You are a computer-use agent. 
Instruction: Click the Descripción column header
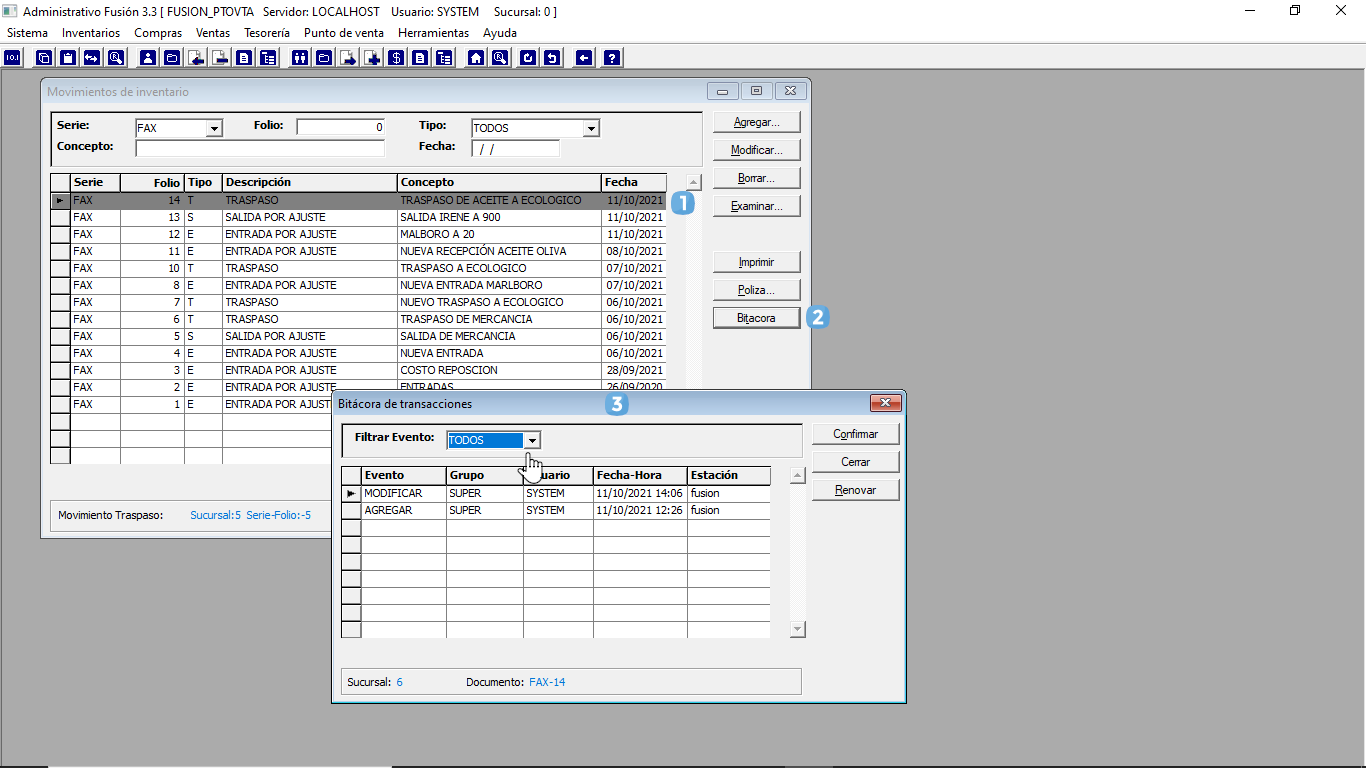point(310,182)
